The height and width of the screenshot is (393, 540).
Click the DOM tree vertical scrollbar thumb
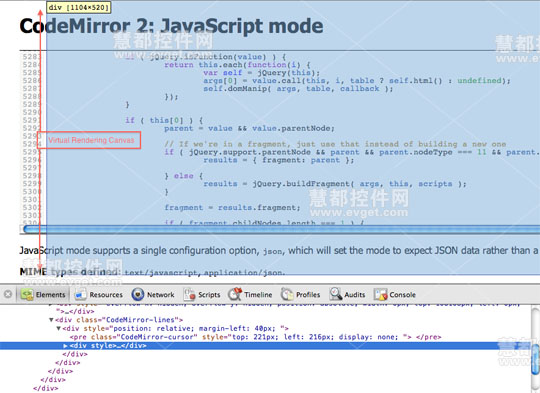pos(536,358)
